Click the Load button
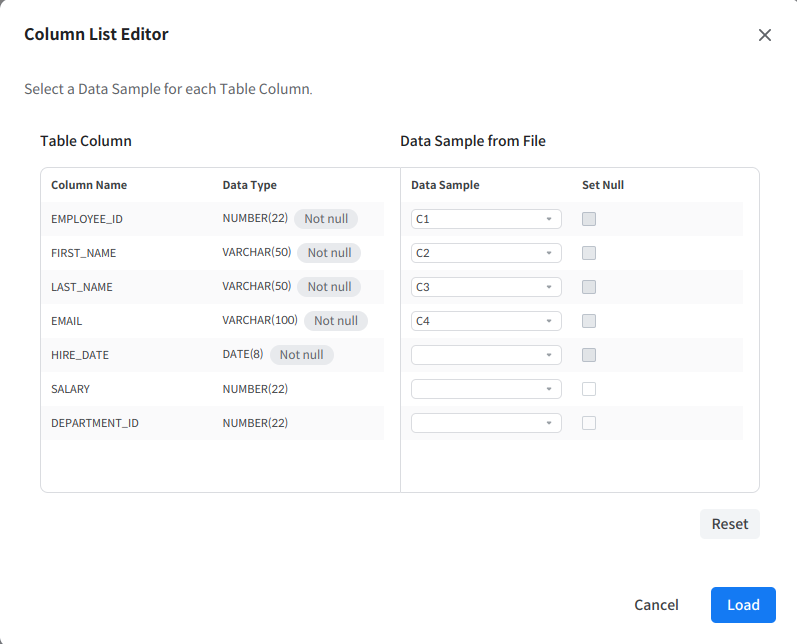 (743, 605)
